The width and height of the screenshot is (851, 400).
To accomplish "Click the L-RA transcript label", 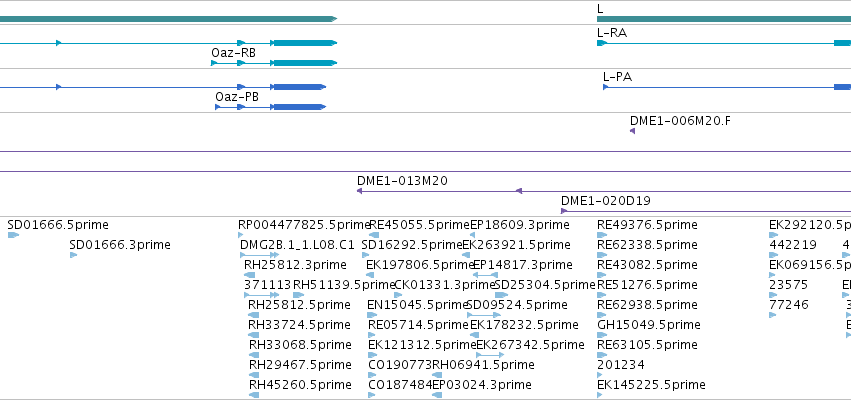I will 612,33.
